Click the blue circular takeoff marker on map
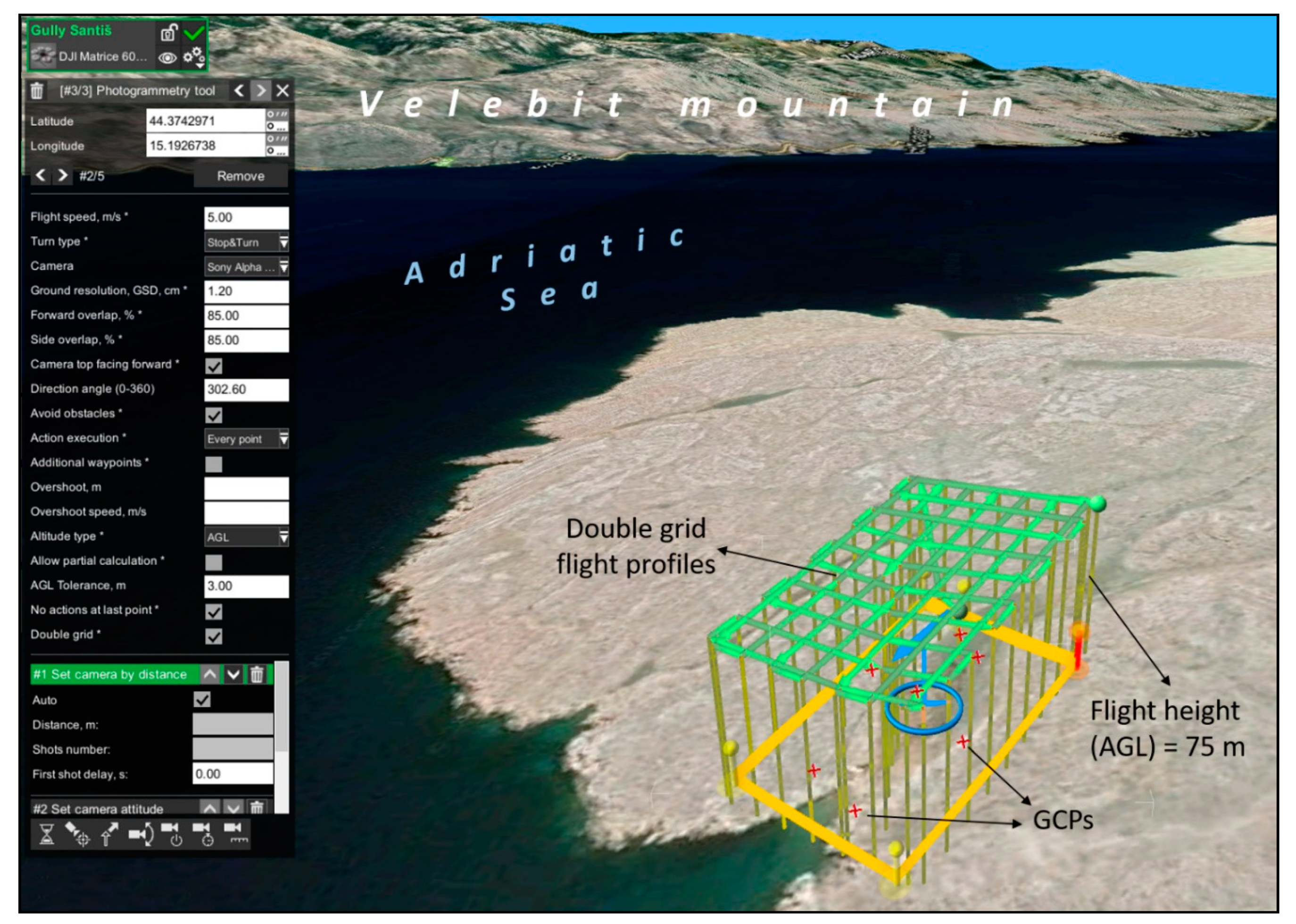The width and height of the screenshot is (1296, 924). pyautogui.click(x=924, y=707)
